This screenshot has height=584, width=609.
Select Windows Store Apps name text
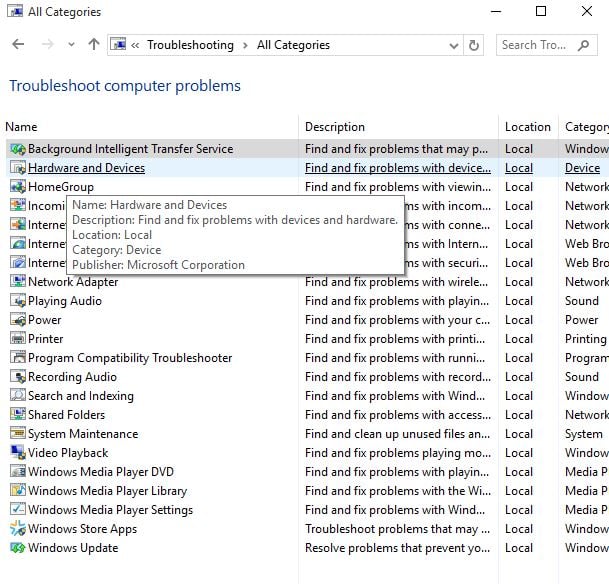point(82,529)
